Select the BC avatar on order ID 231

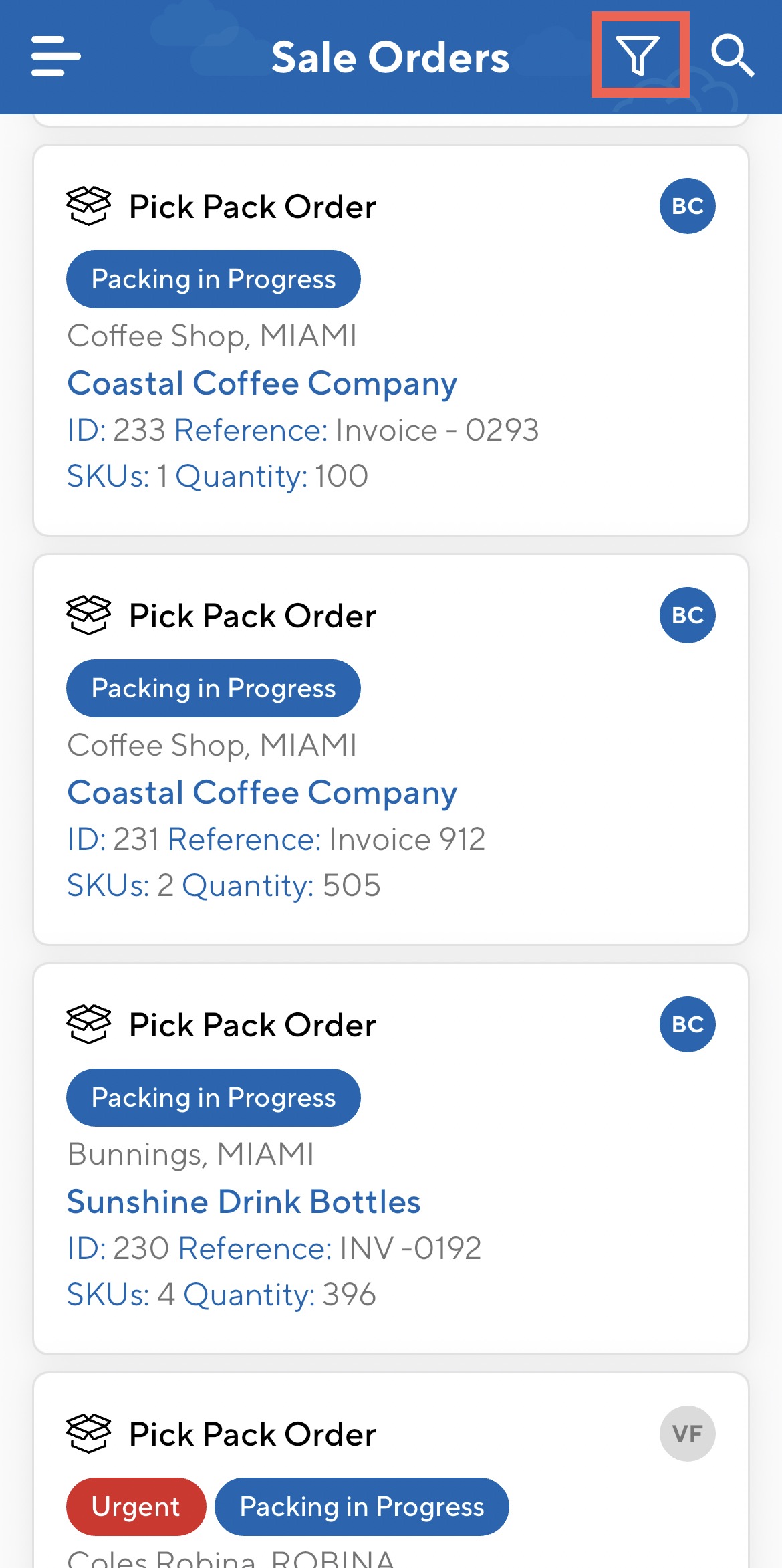[686, 614]
